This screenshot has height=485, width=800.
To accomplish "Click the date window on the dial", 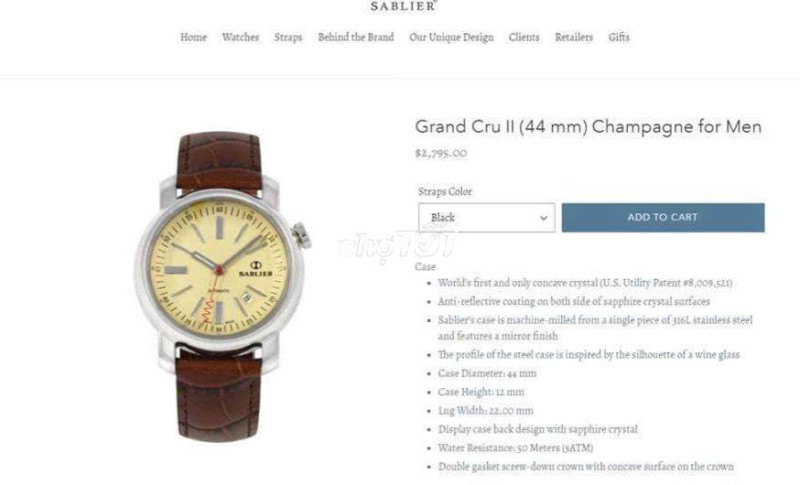I will click(247, 298).
